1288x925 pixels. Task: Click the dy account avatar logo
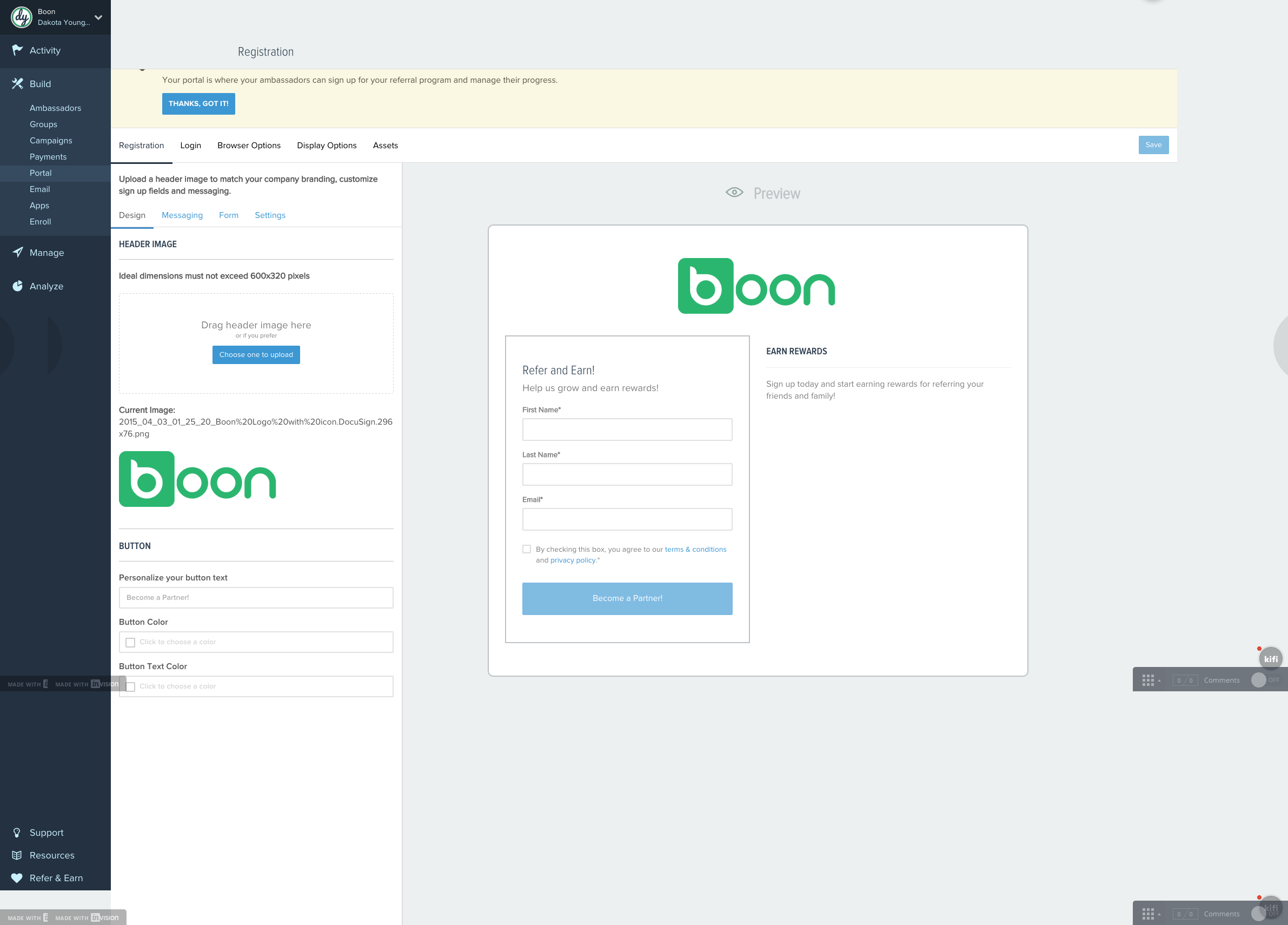[22, 17]
